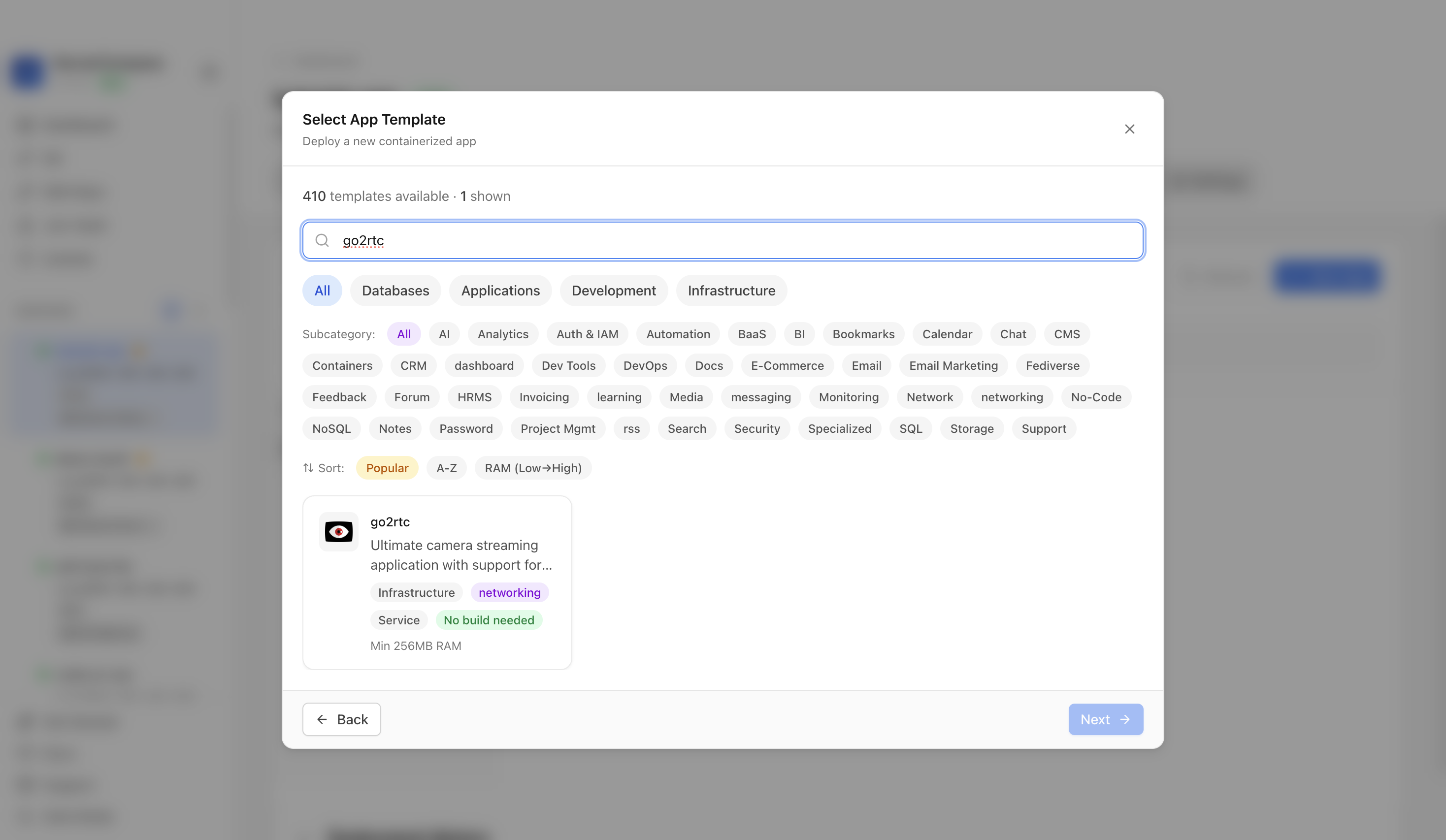
Task: Filter by BaaS subcategory
Action: (x=752, y=334)
